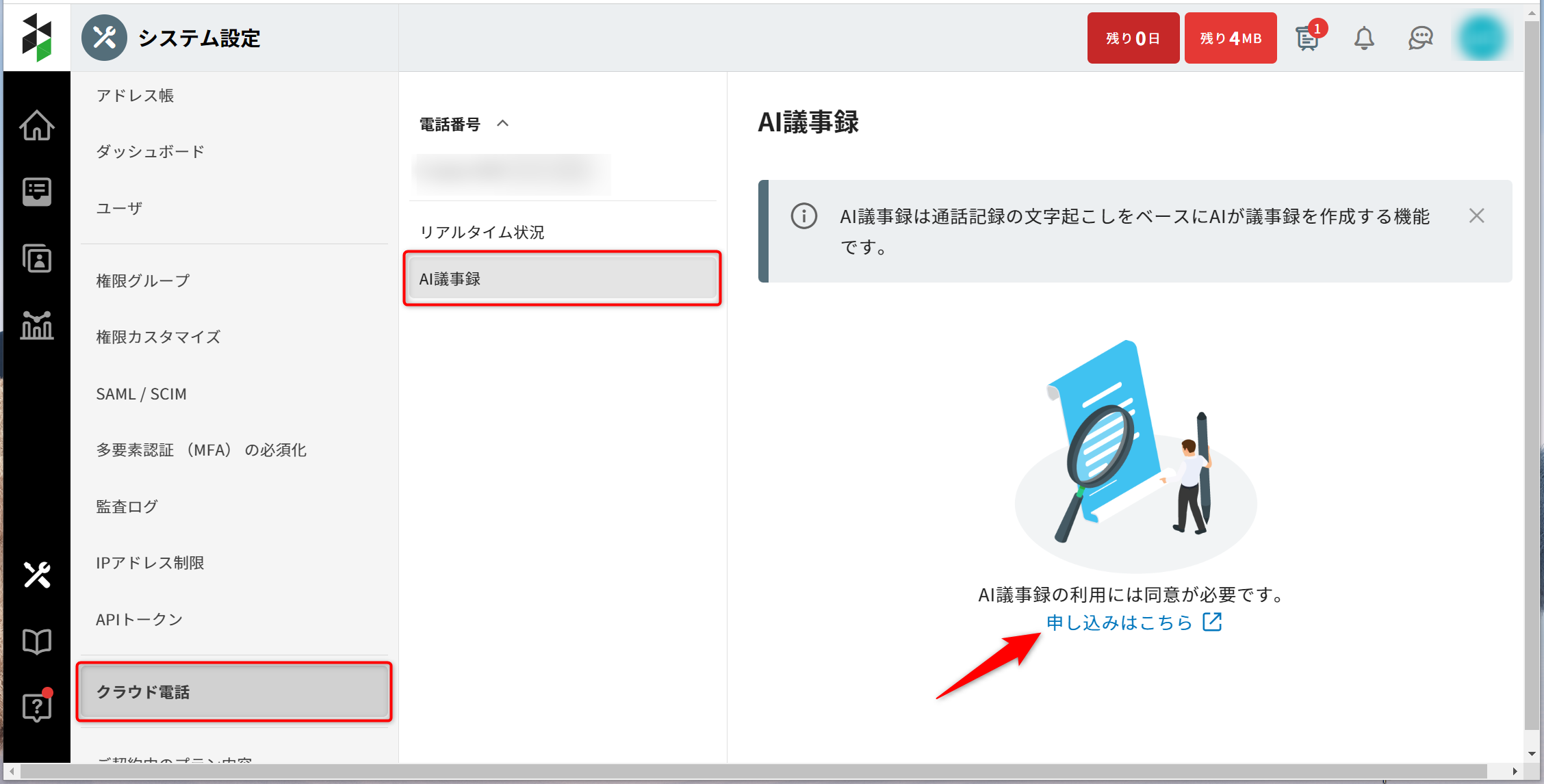The image size is (1544, 784).
Task: Open the address book contact icon
Action: click(36, 259)
